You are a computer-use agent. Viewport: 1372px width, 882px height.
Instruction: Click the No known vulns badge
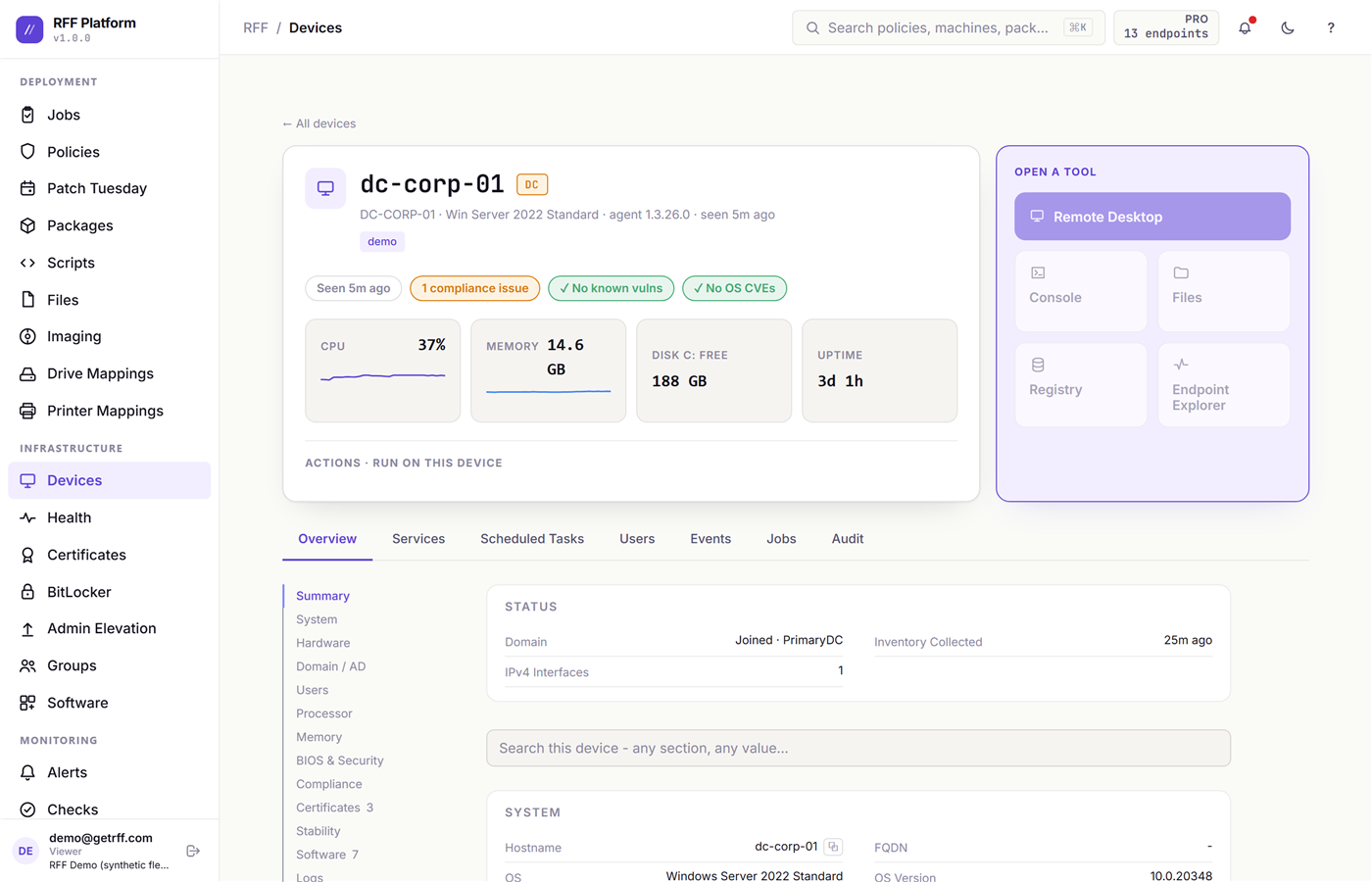point(612,288)
